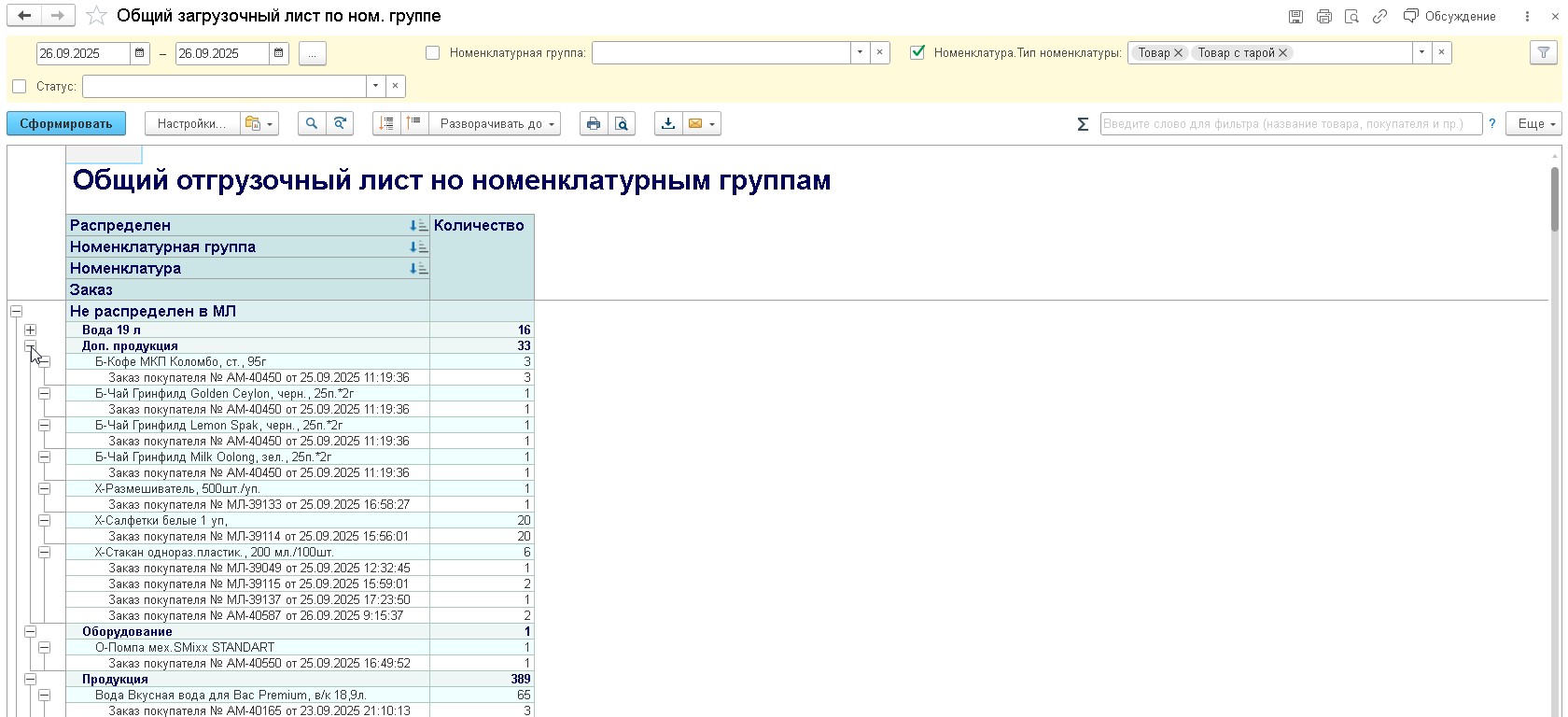Image resolution: width=1568 pixels, height=717 pixels.
Task: Click the sum sigma icon
Action: coord(1083,124)
